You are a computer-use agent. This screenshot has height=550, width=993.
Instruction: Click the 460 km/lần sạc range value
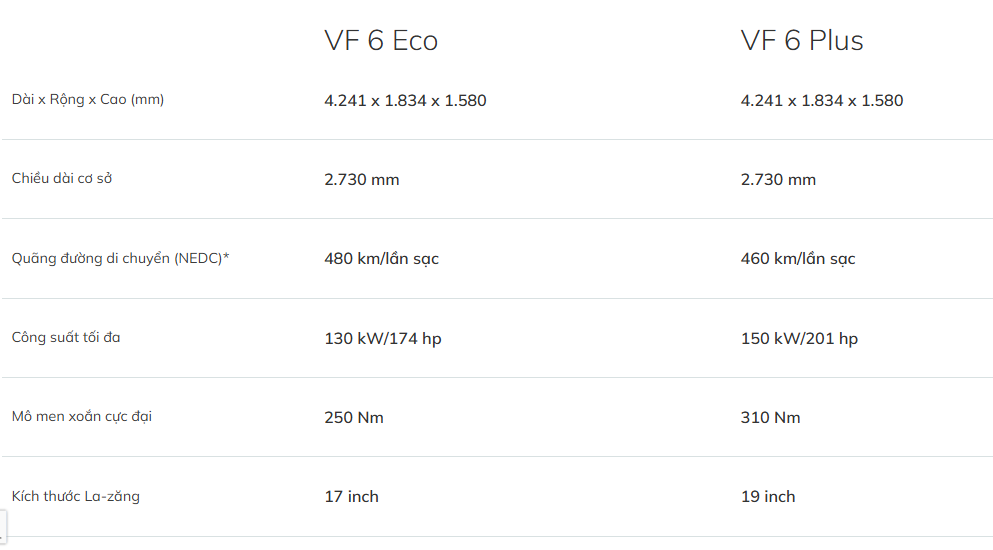[798, 259]
